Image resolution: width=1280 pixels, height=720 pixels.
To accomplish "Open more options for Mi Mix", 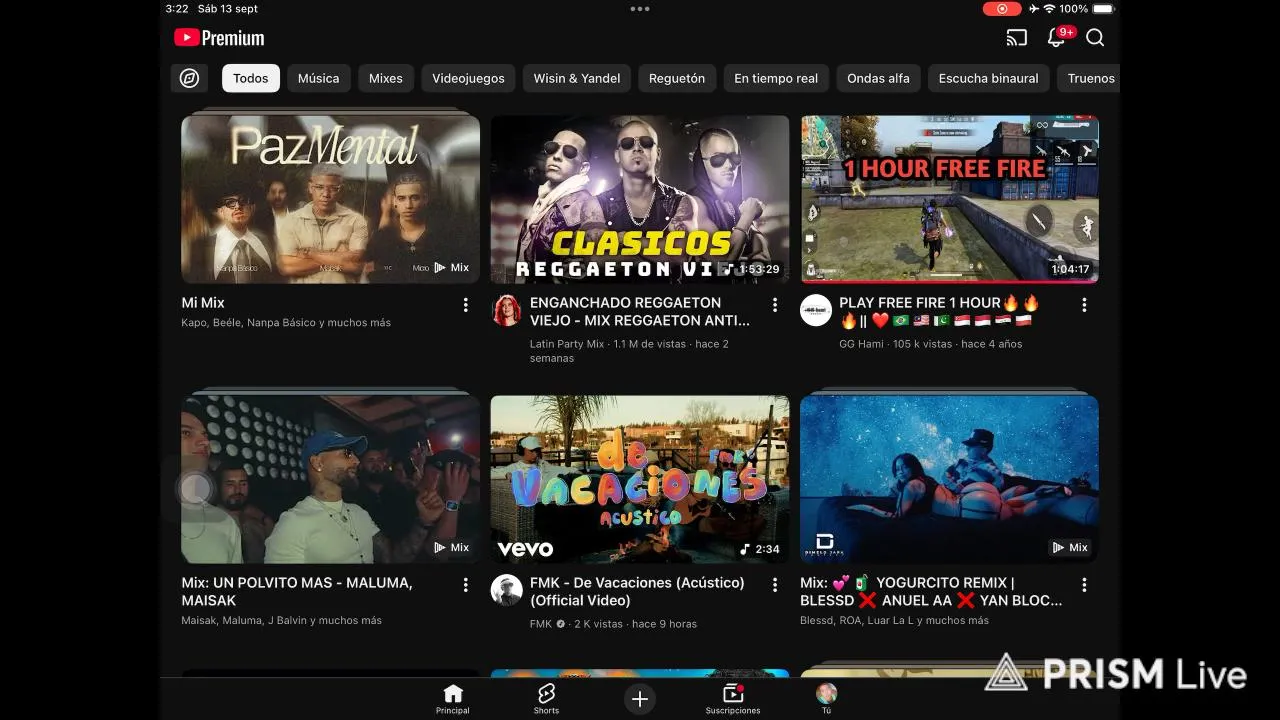I will [x=465, y=305].
